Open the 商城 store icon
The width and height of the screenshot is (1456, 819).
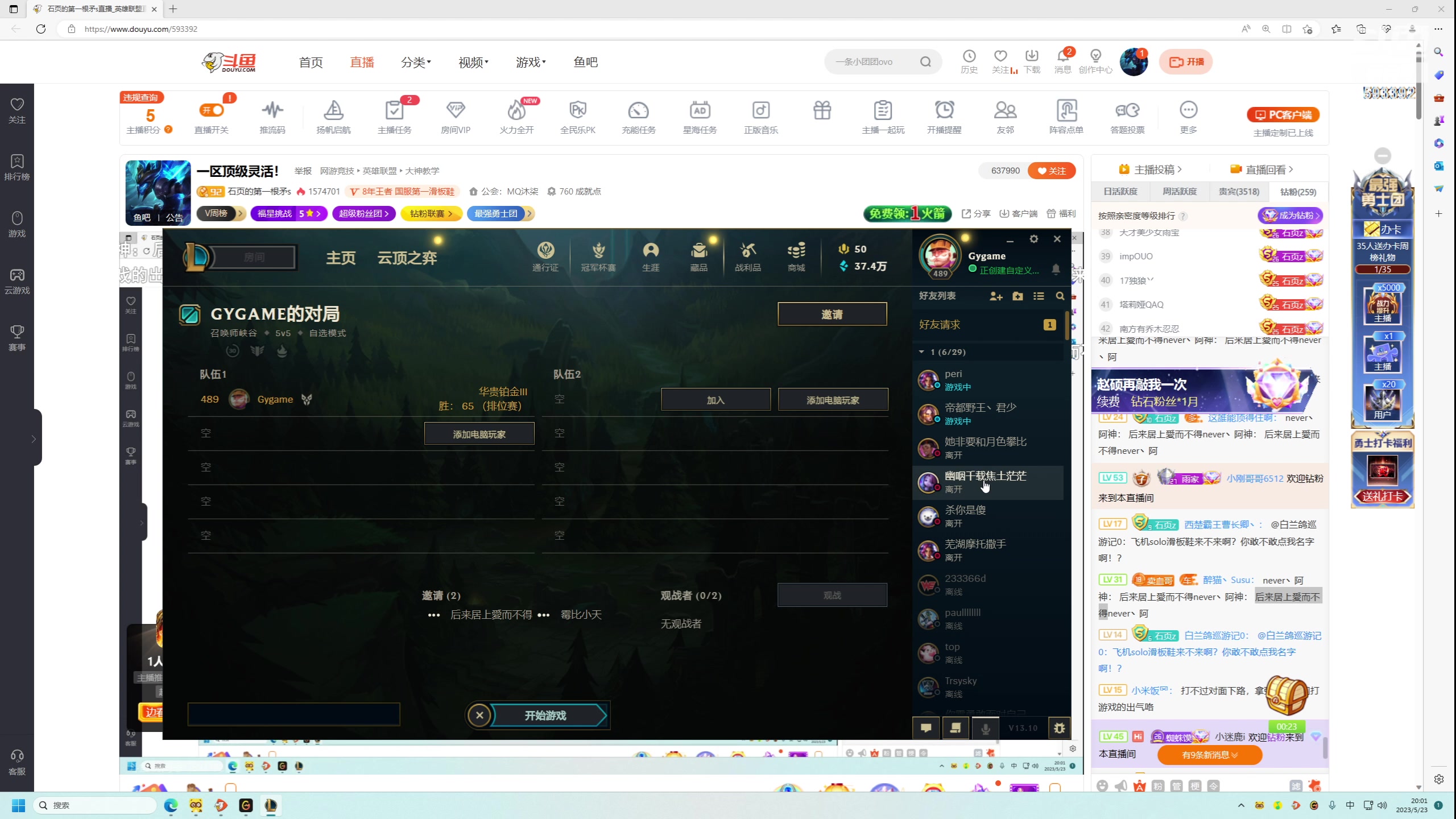(x=796, y=256)
